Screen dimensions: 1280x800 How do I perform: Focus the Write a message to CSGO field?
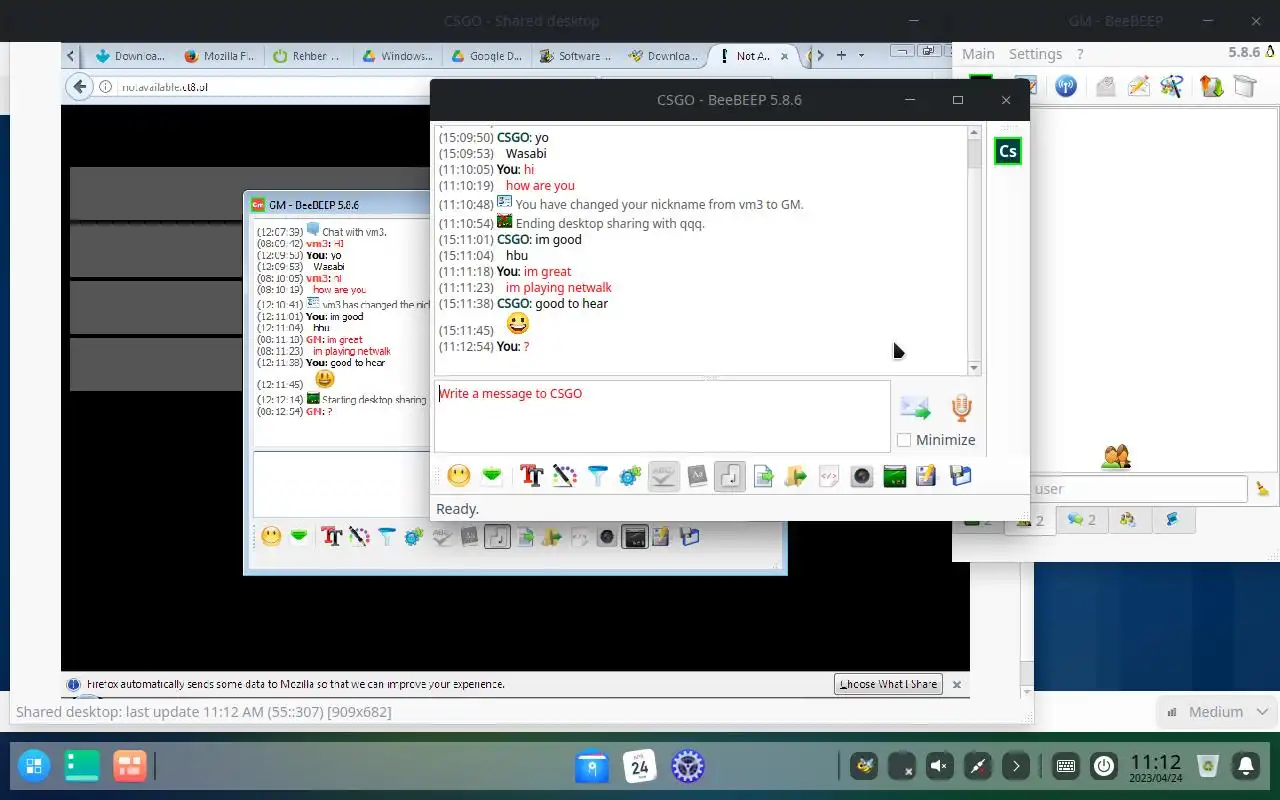[662, 416]
